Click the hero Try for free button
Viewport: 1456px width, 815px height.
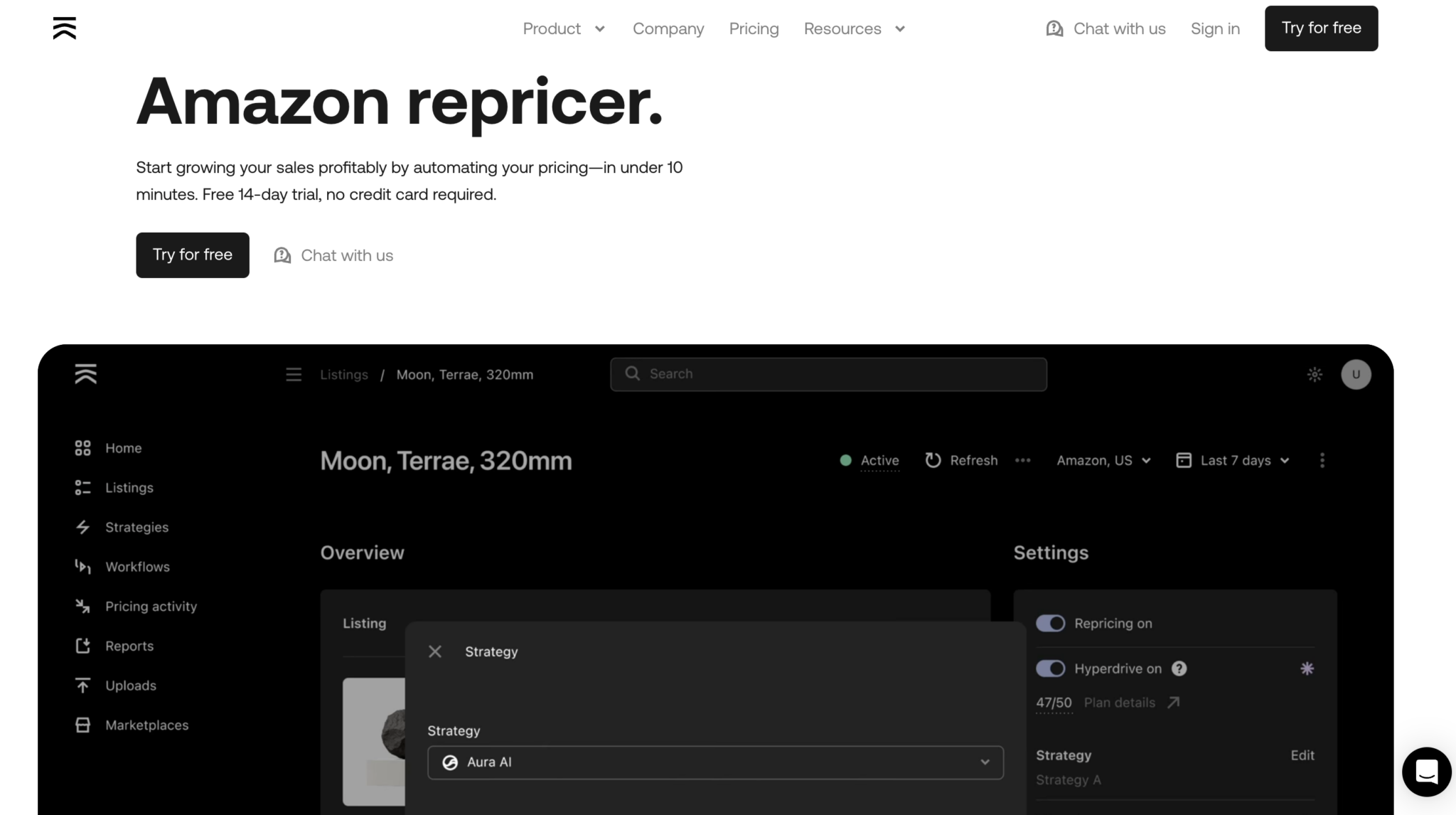193,255
